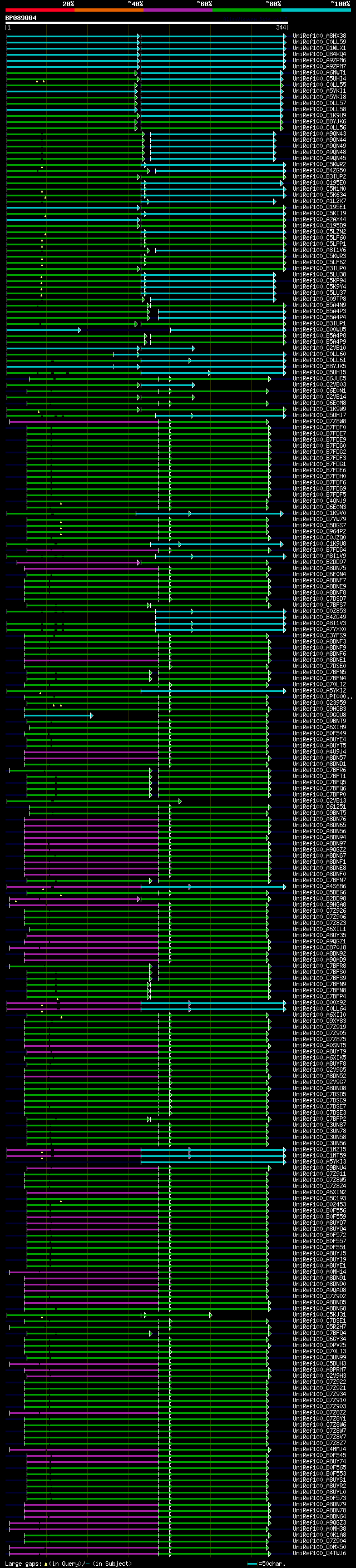The width and height of the screenshot is (356, 1568).
Task: Open hit UniRef100_C0LL59
Action: (319, 42)
